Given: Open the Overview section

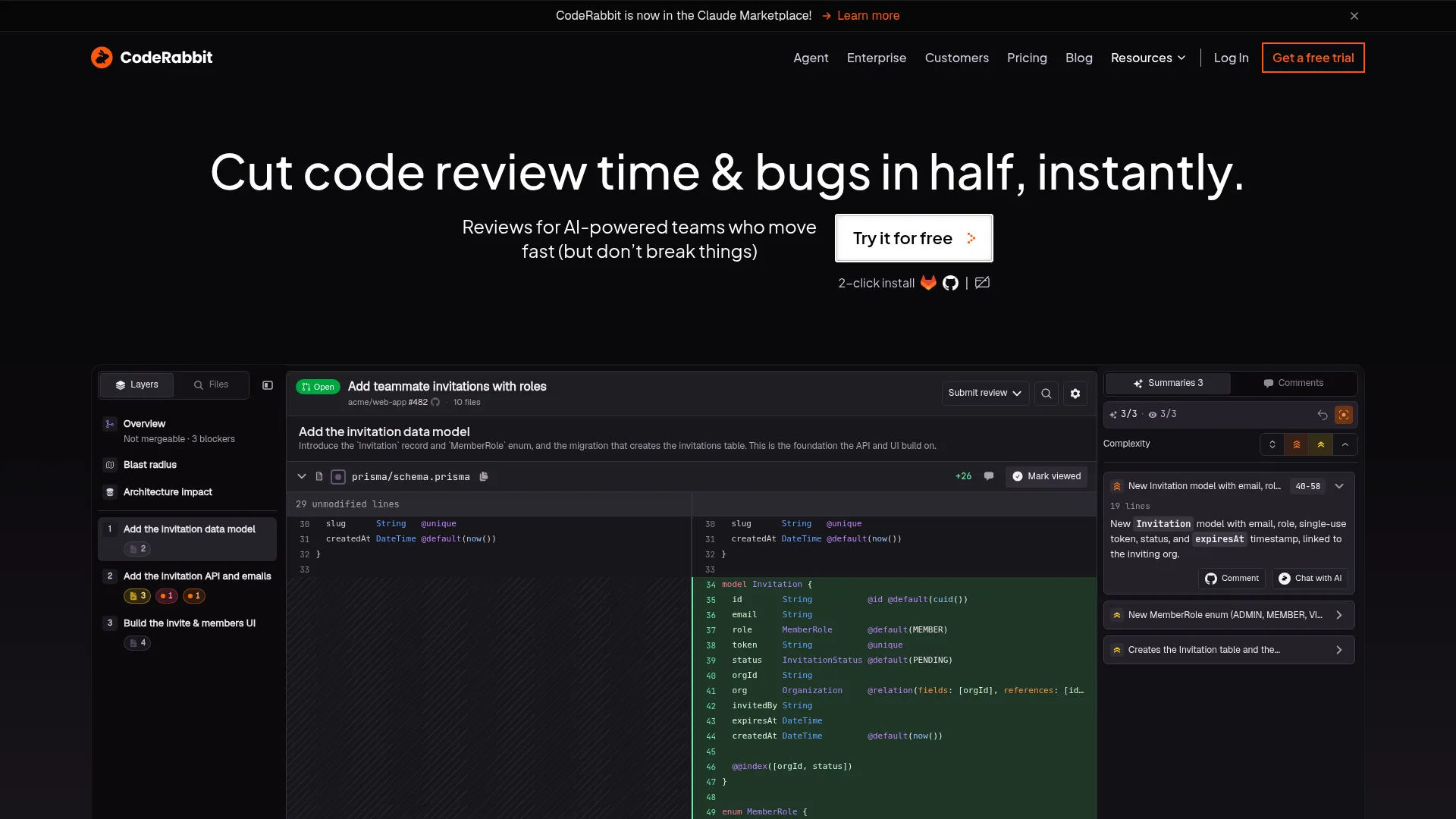Looking at the screenshot, I should coord(187,431).
